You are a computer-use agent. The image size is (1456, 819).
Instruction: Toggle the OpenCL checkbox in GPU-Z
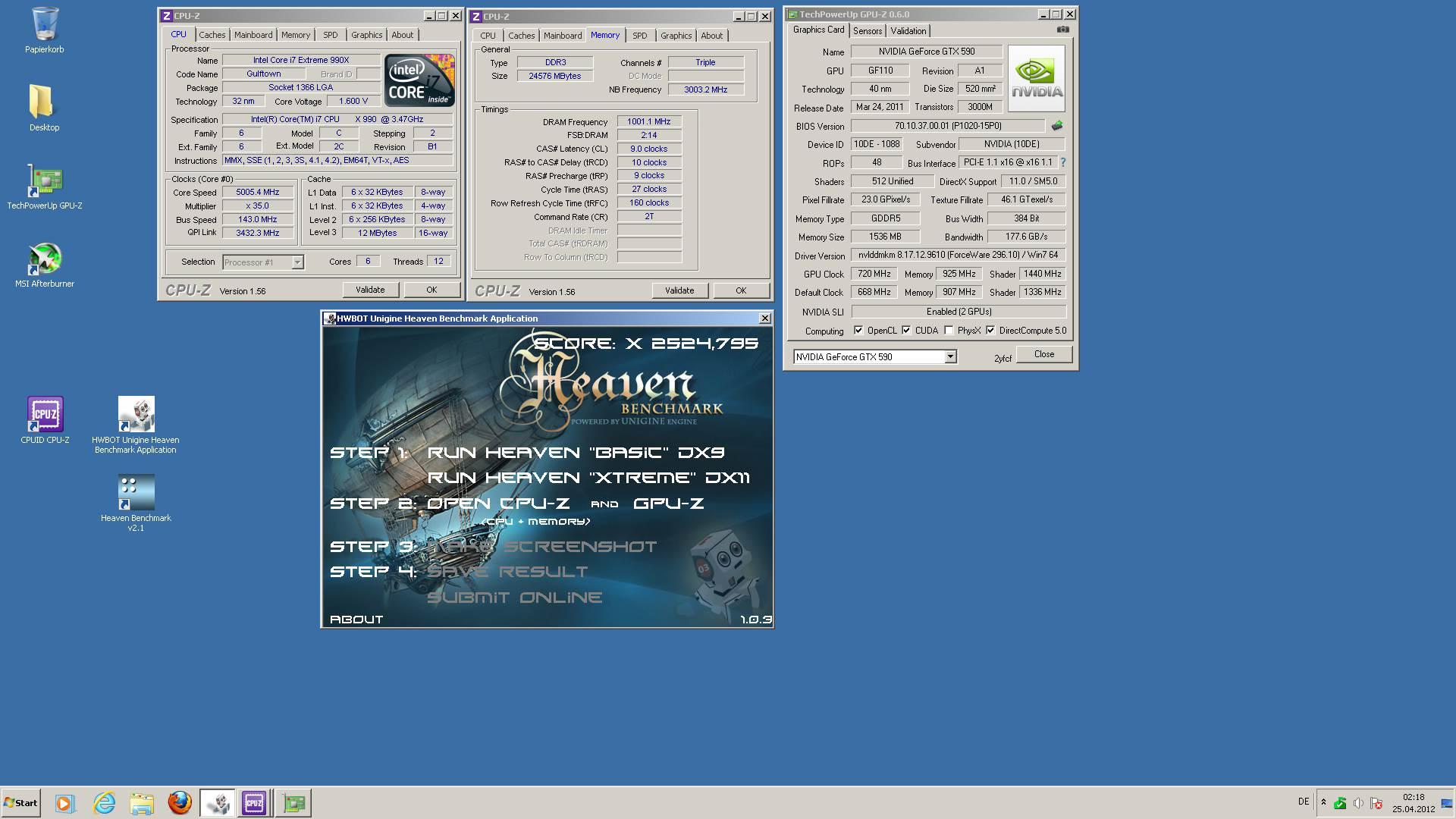coord(858,331)
